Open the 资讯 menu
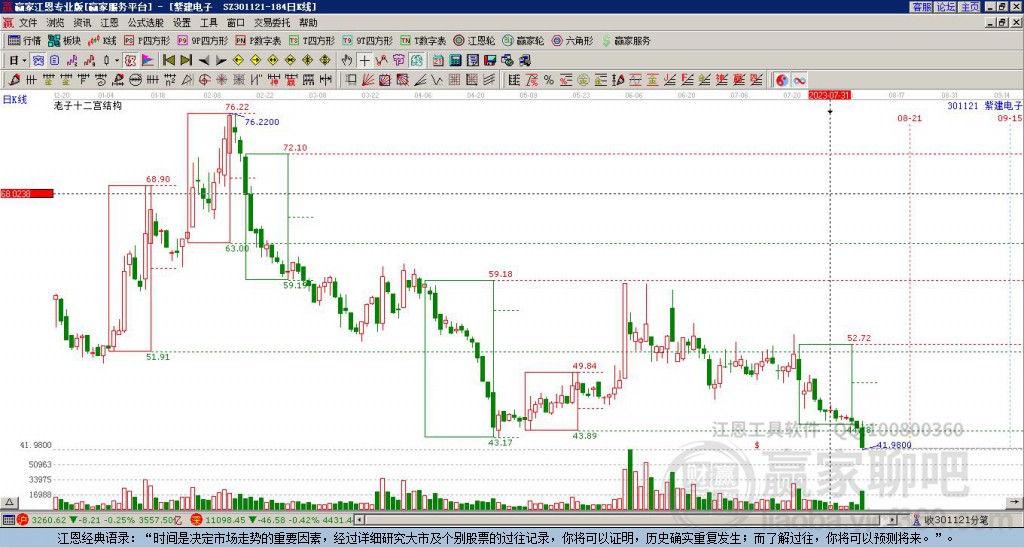Viewport: 1024px width, 548px height. [x=82, y=23]
